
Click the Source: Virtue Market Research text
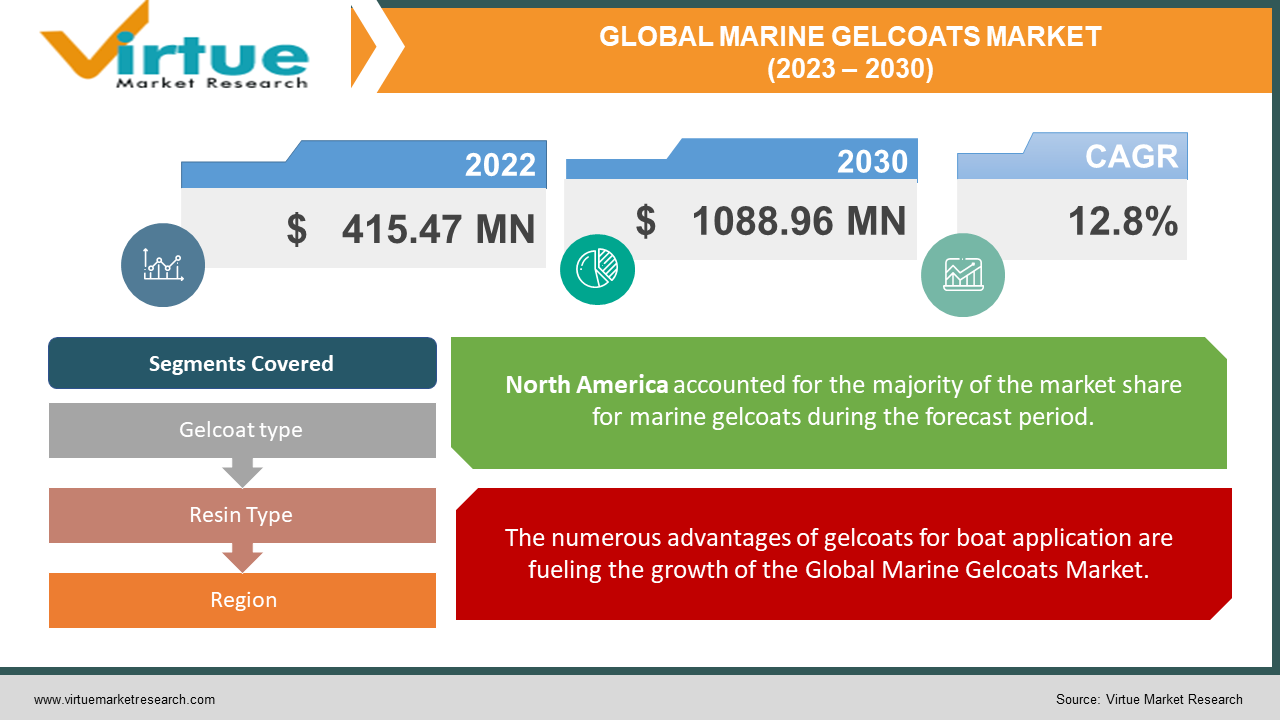coord(1149,700)
